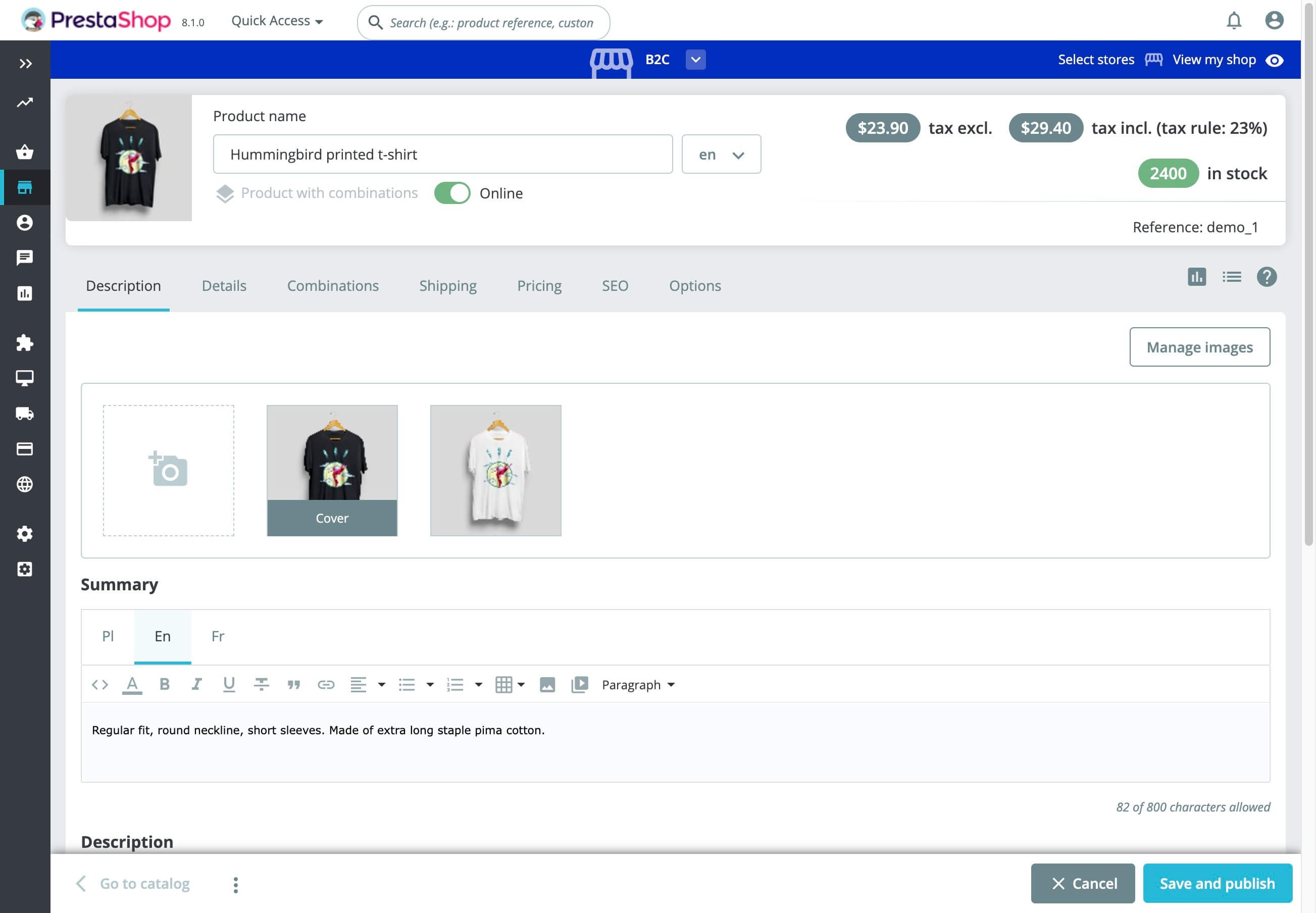Open the Stats sidebar icon
The height and width of the screenshot is (913, 1316).
(25, 293)
